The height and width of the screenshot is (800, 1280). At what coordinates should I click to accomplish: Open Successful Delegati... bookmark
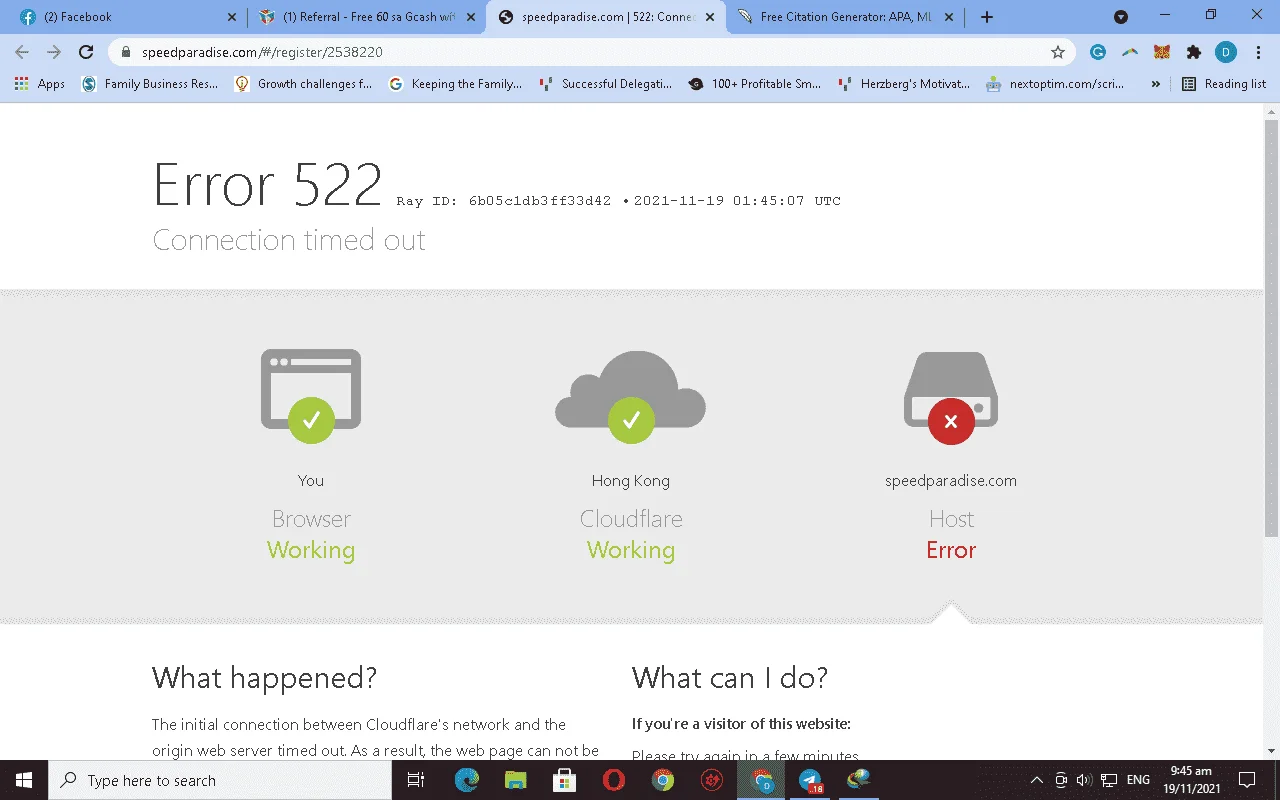pyautogui.click(x=605, y=84)
